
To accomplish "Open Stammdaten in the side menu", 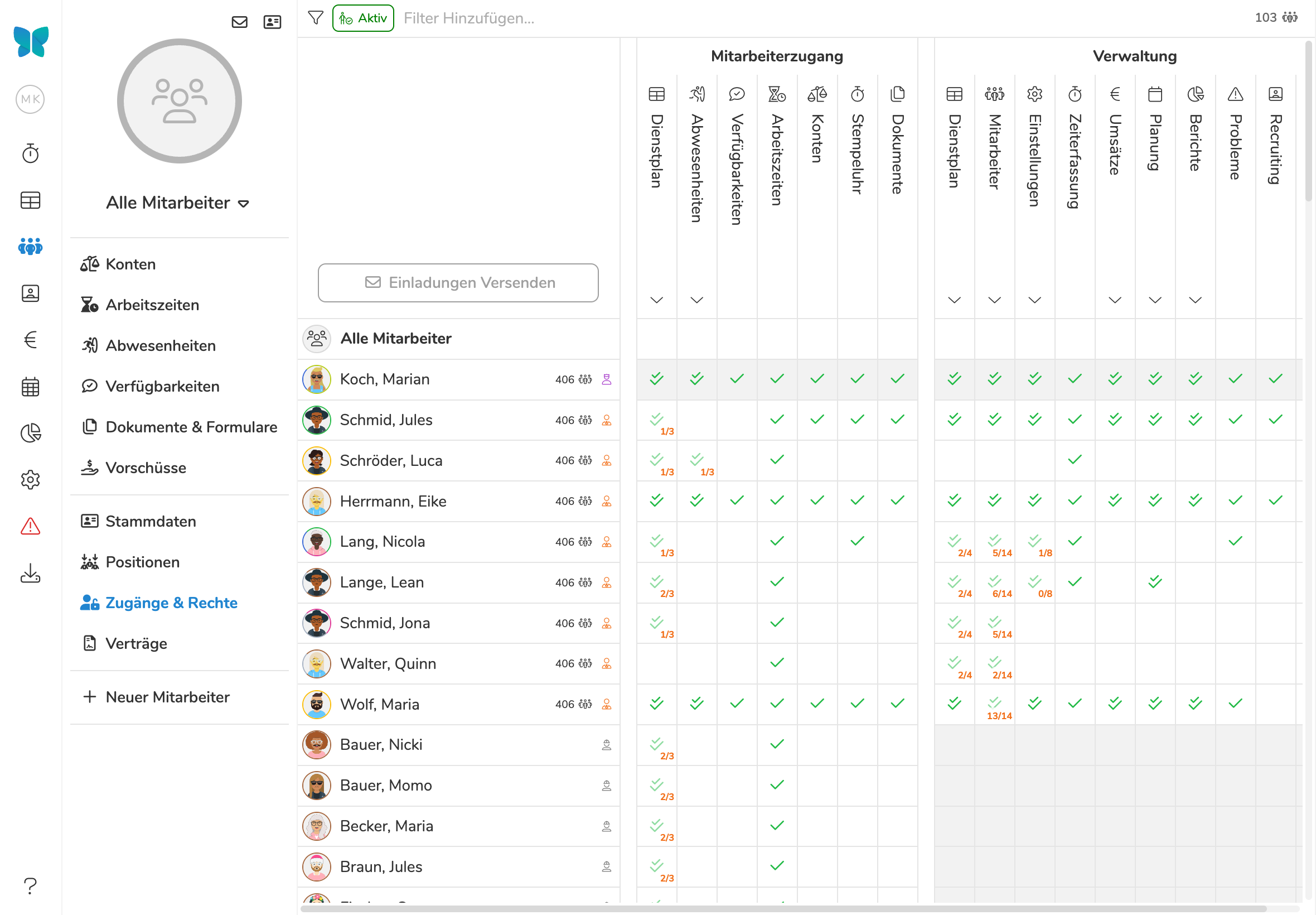I will coord(151,521).
